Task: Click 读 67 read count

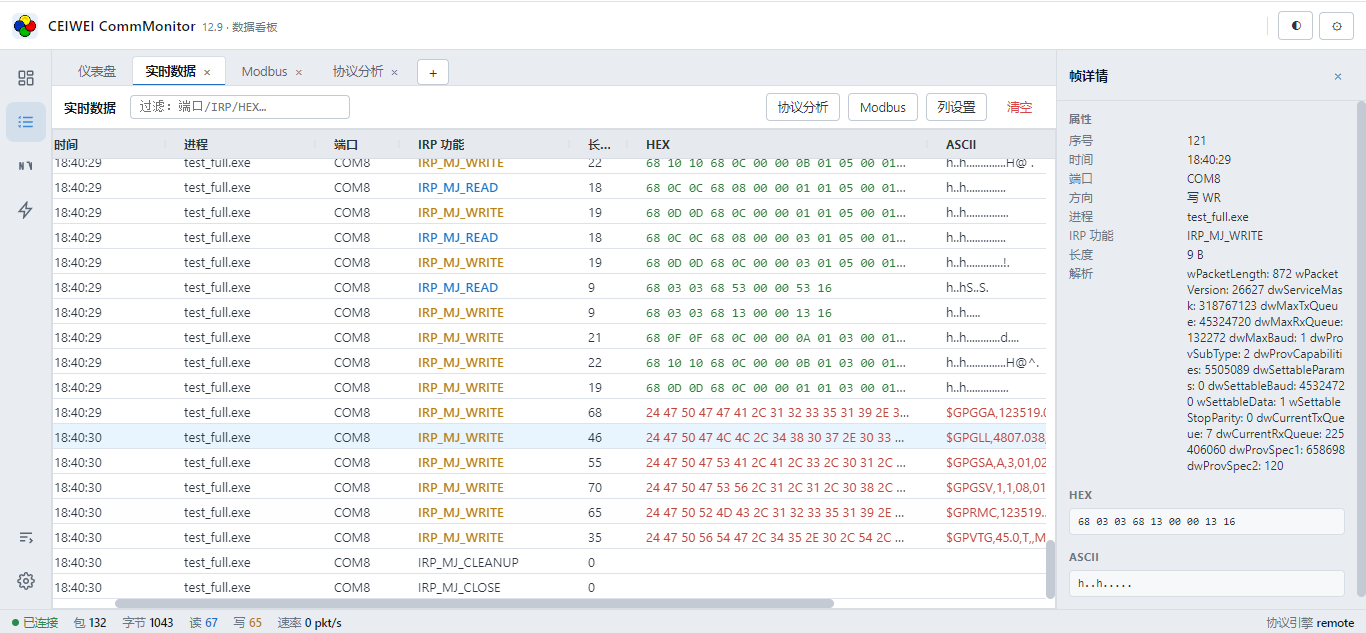Action: [x=204, y=623]
